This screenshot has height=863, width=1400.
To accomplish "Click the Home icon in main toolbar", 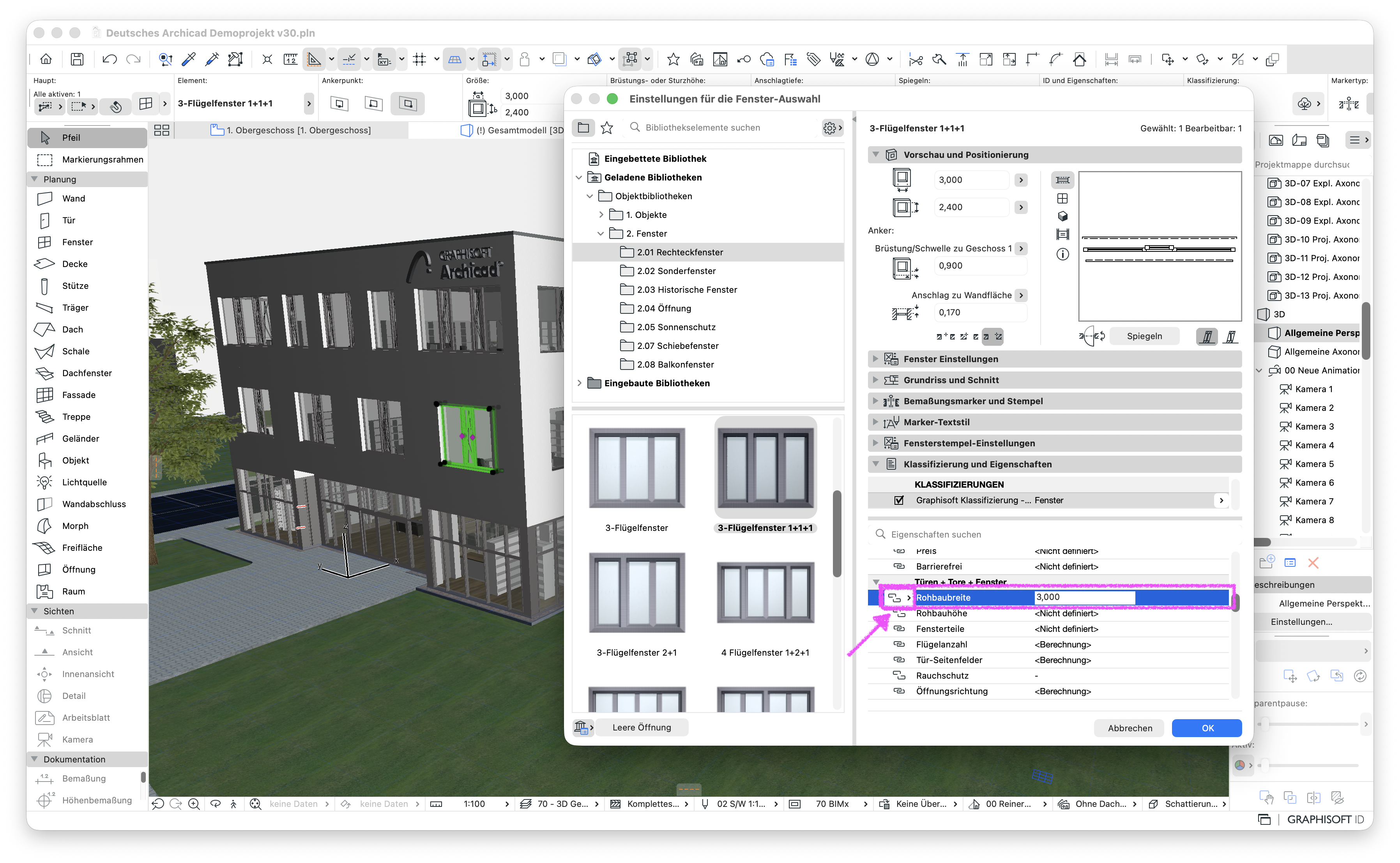I will click(x=46, y=59).
